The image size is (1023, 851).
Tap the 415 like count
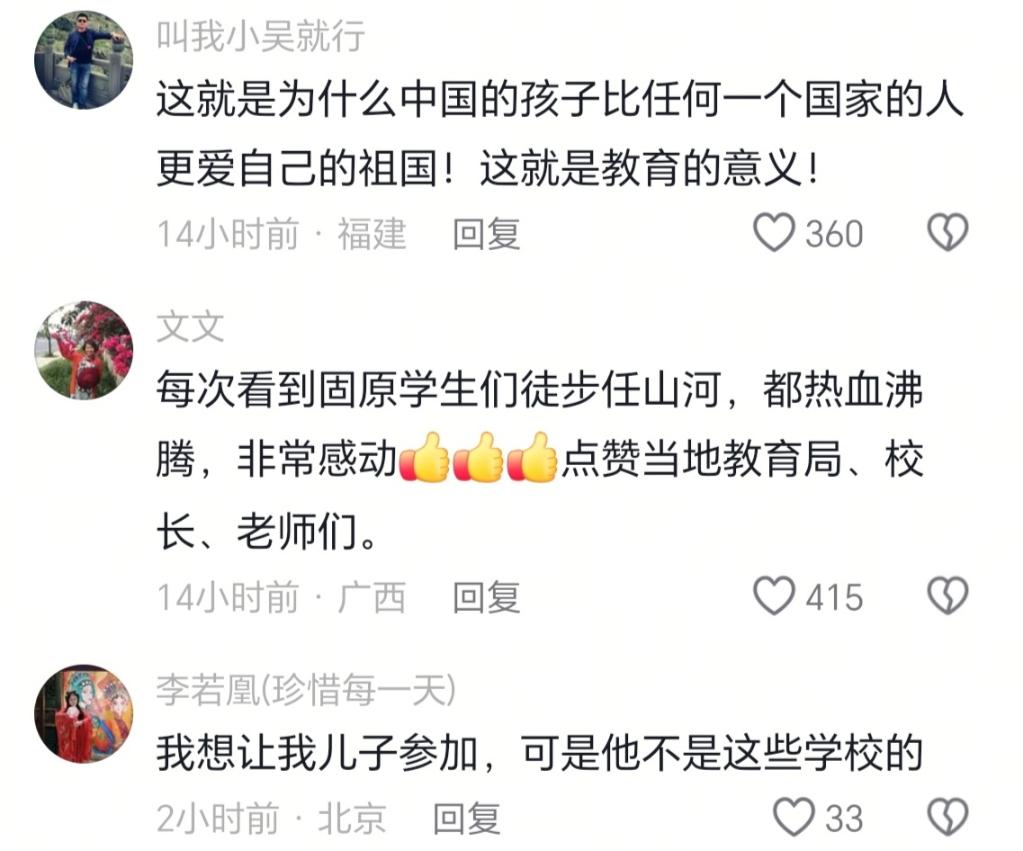(834, 597)
